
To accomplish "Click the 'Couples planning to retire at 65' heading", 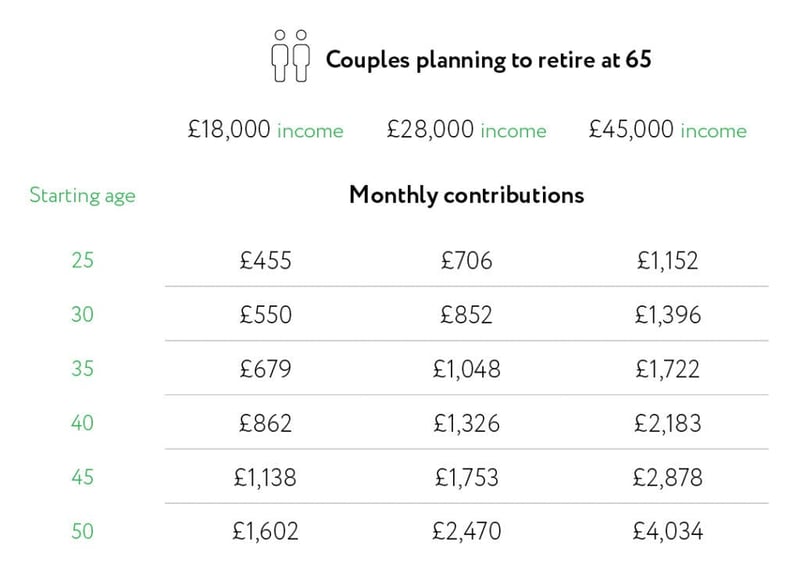I will click(488, 59).
